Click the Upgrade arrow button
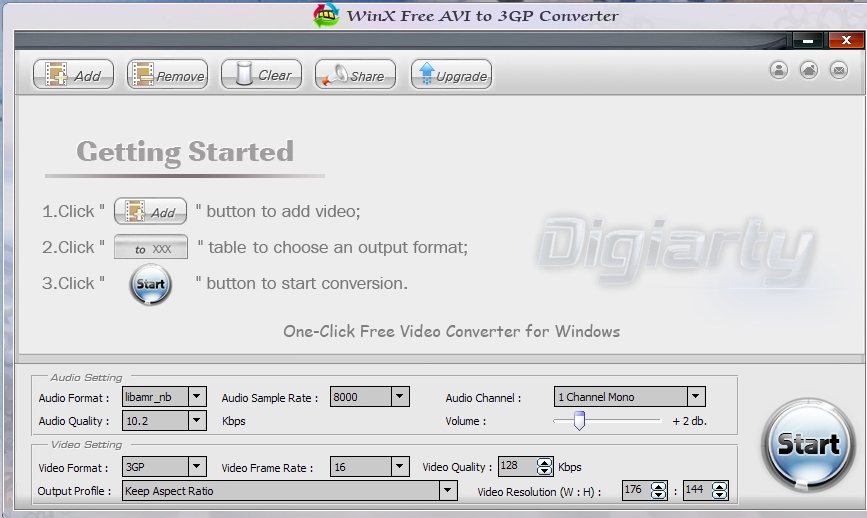Viewport: 867px width, 518px height. [451, 75]
